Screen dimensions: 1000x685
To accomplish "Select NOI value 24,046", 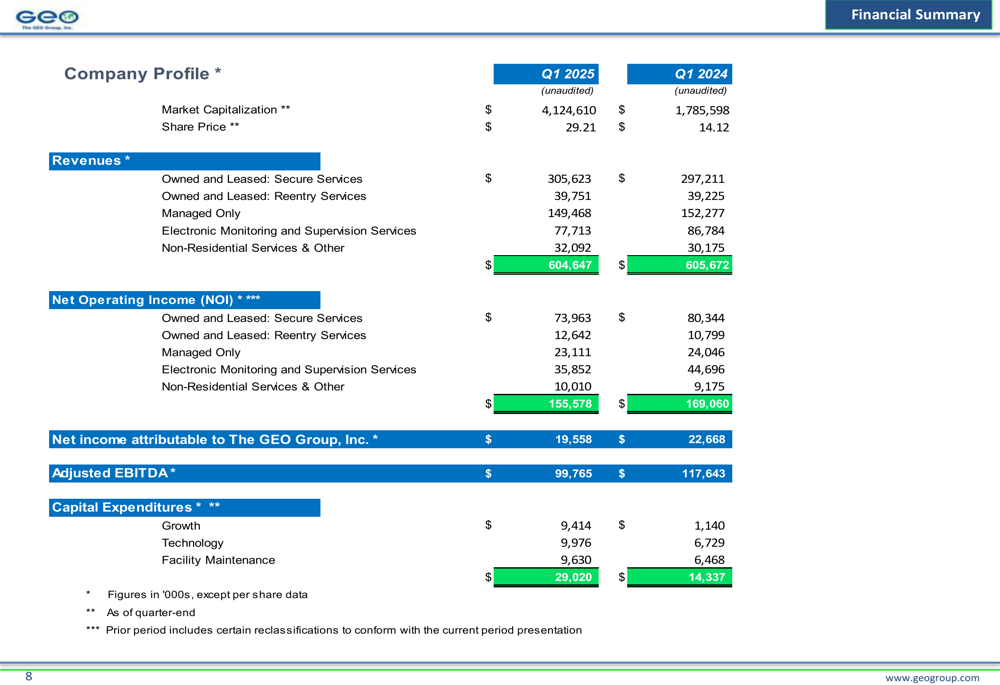I will point(706,353).
